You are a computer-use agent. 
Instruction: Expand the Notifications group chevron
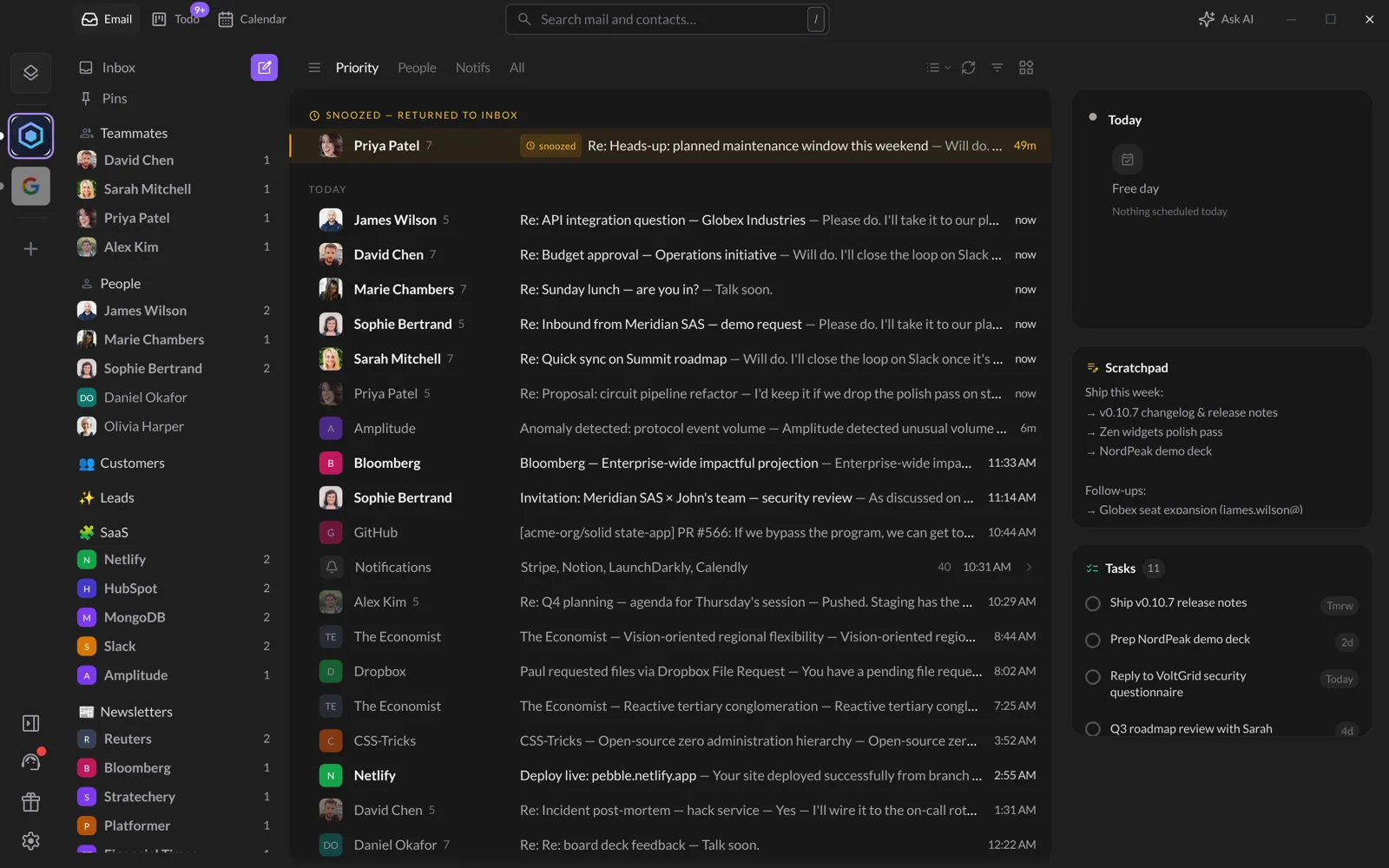pyautogui.click(x=1030, y=567)
